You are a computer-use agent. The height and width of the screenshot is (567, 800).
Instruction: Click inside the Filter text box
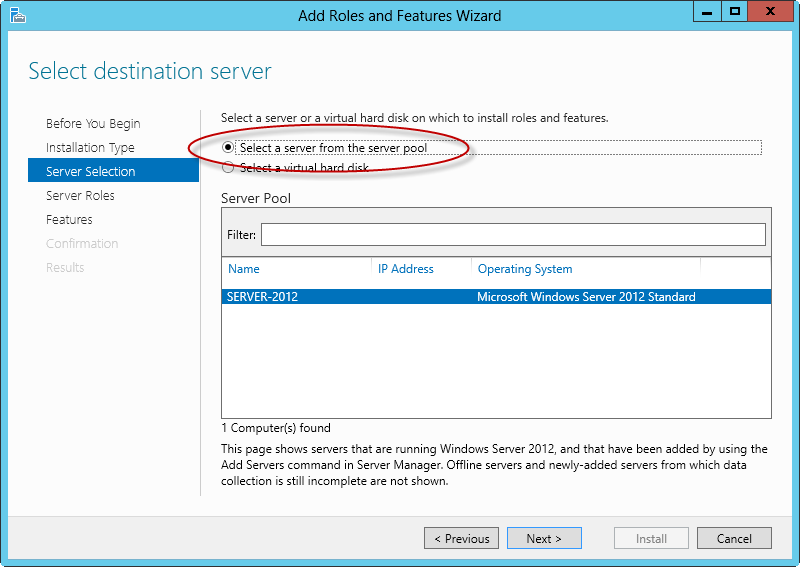tap(513, 235)
